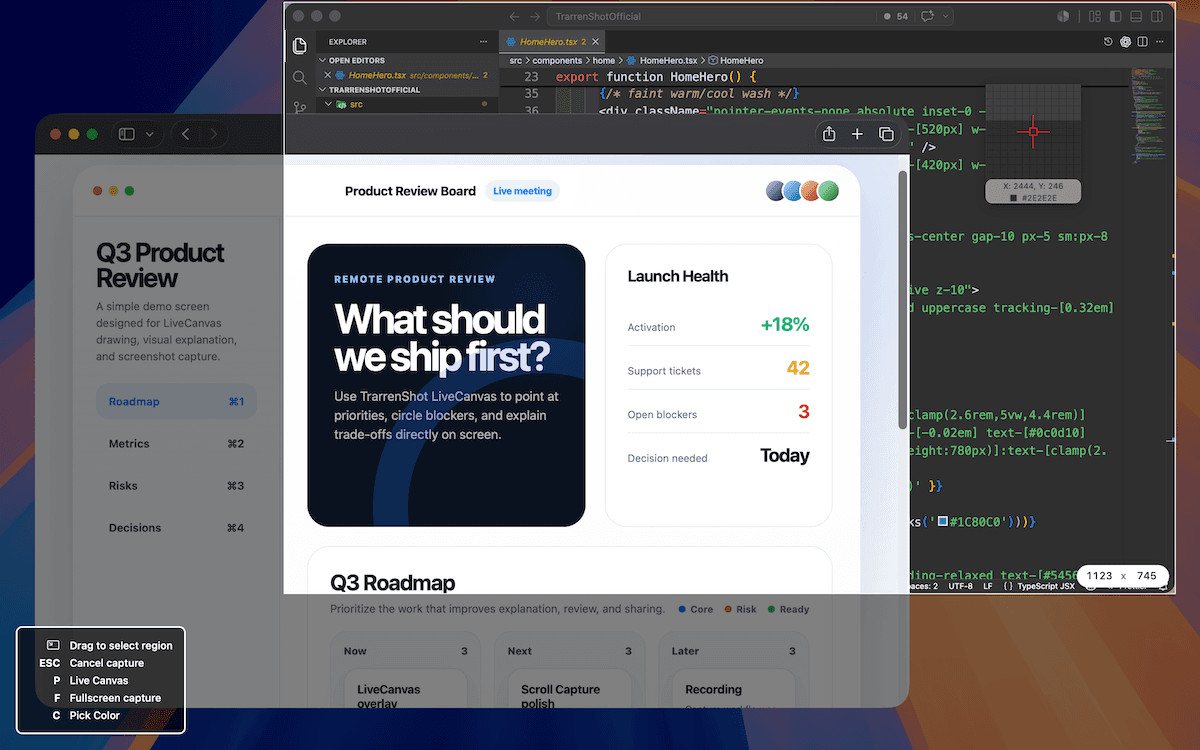Go forward using the VS Code title bar arrow
1200x750 pixels.
pyautogui.click(x=535, y=16)
